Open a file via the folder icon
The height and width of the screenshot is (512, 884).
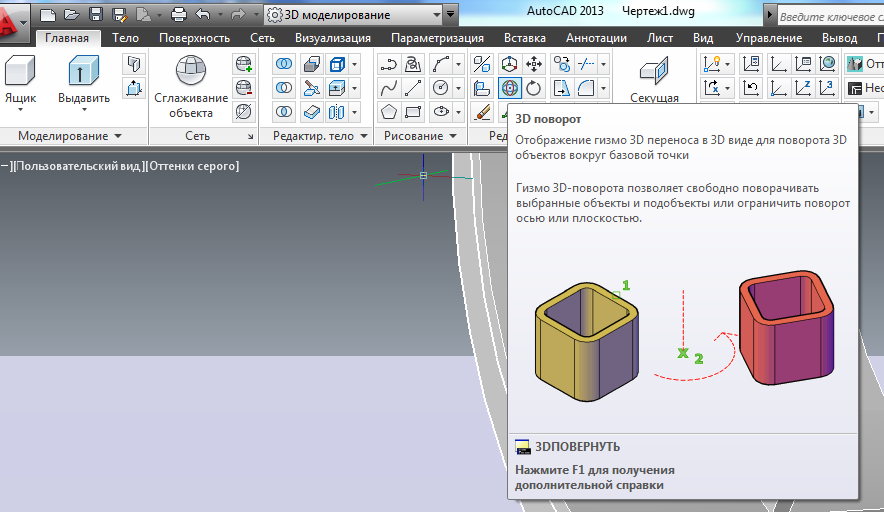click(x=72, y=15)
